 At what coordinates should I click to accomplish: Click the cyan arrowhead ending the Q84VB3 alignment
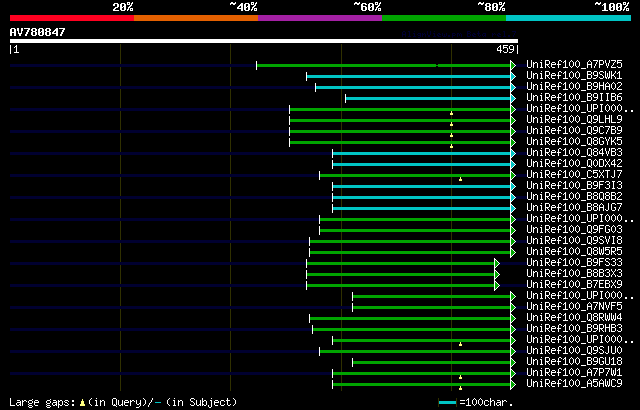tap(513, 153)
